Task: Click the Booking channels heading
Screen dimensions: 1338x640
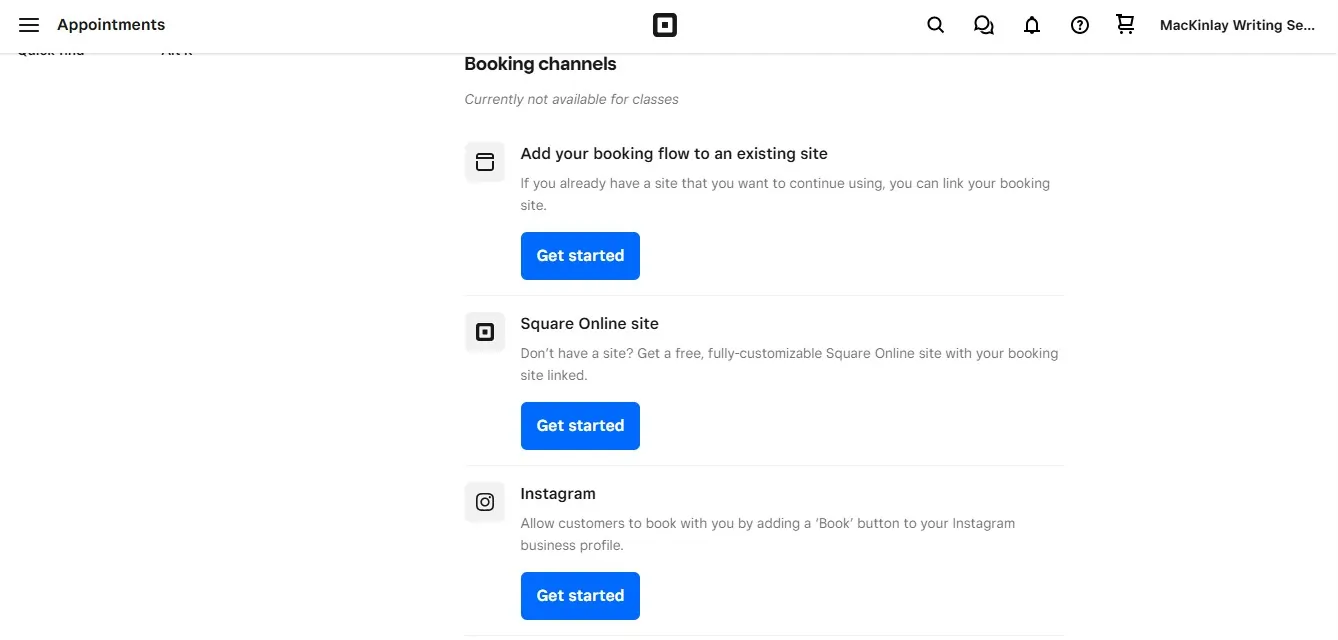Action: [540, 64]
